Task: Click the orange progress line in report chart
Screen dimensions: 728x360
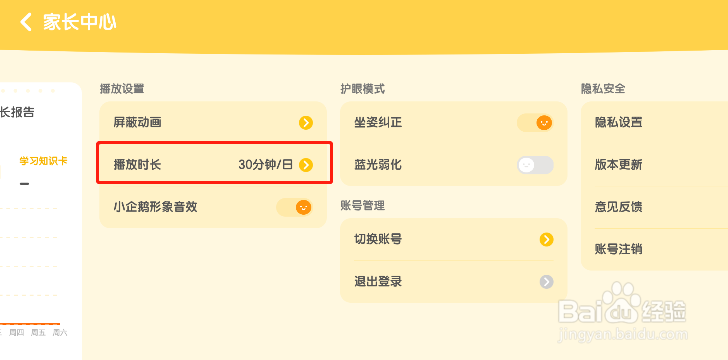Action: 30,323
